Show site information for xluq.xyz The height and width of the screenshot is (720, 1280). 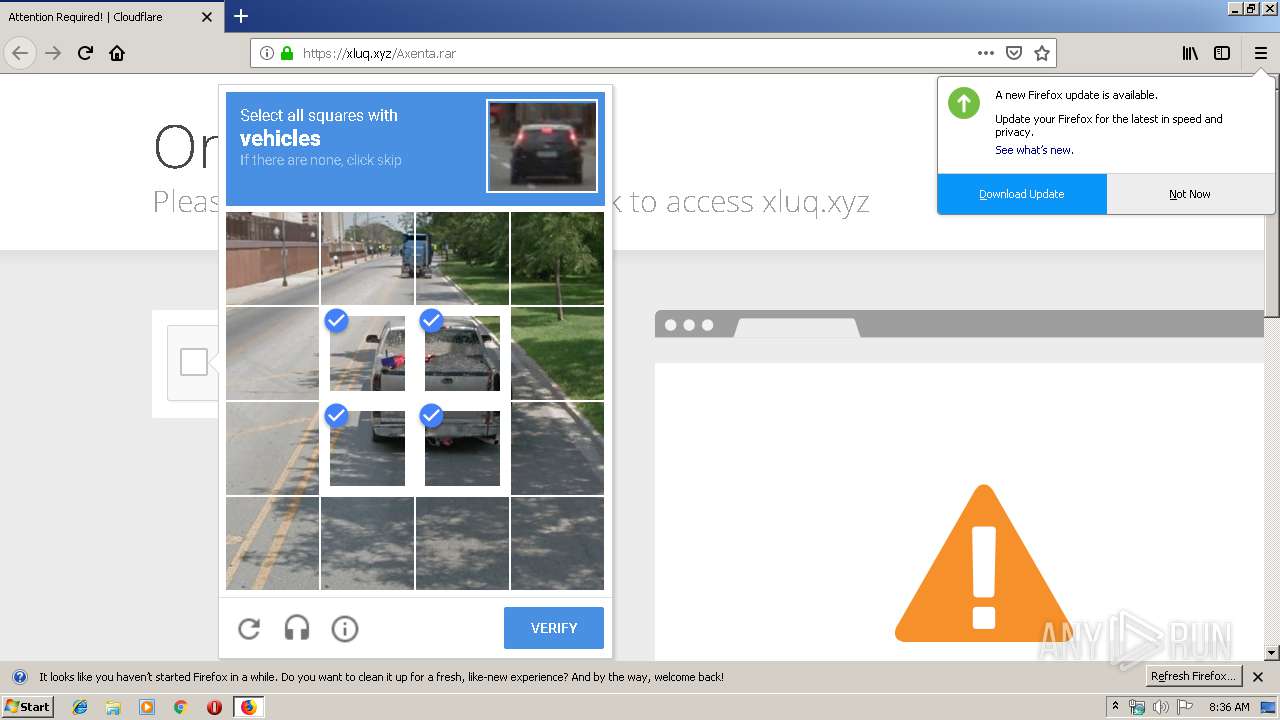[267, 53]
